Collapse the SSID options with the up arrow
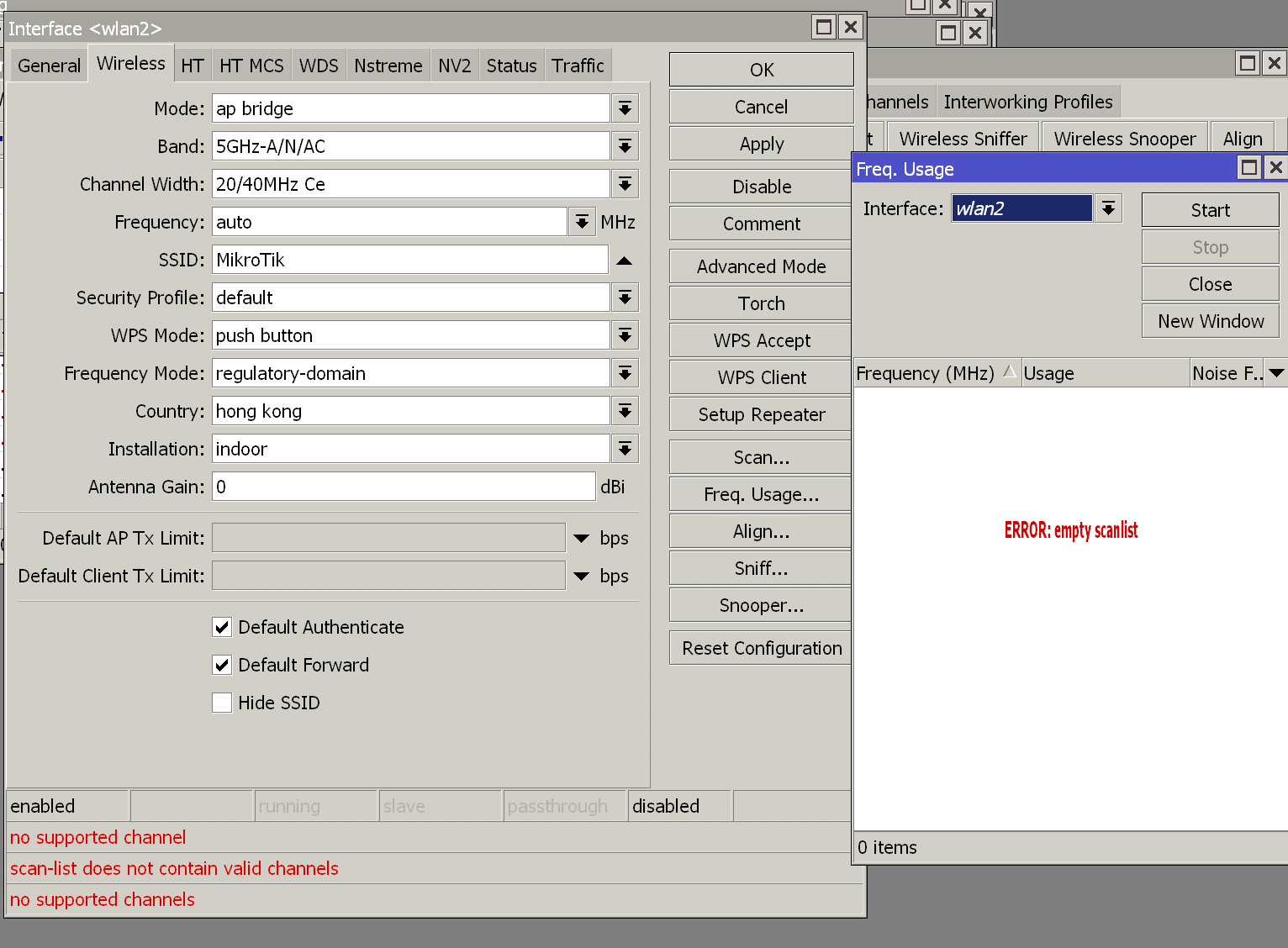This screenshot has width=1288, height=948. click(625, 260)
